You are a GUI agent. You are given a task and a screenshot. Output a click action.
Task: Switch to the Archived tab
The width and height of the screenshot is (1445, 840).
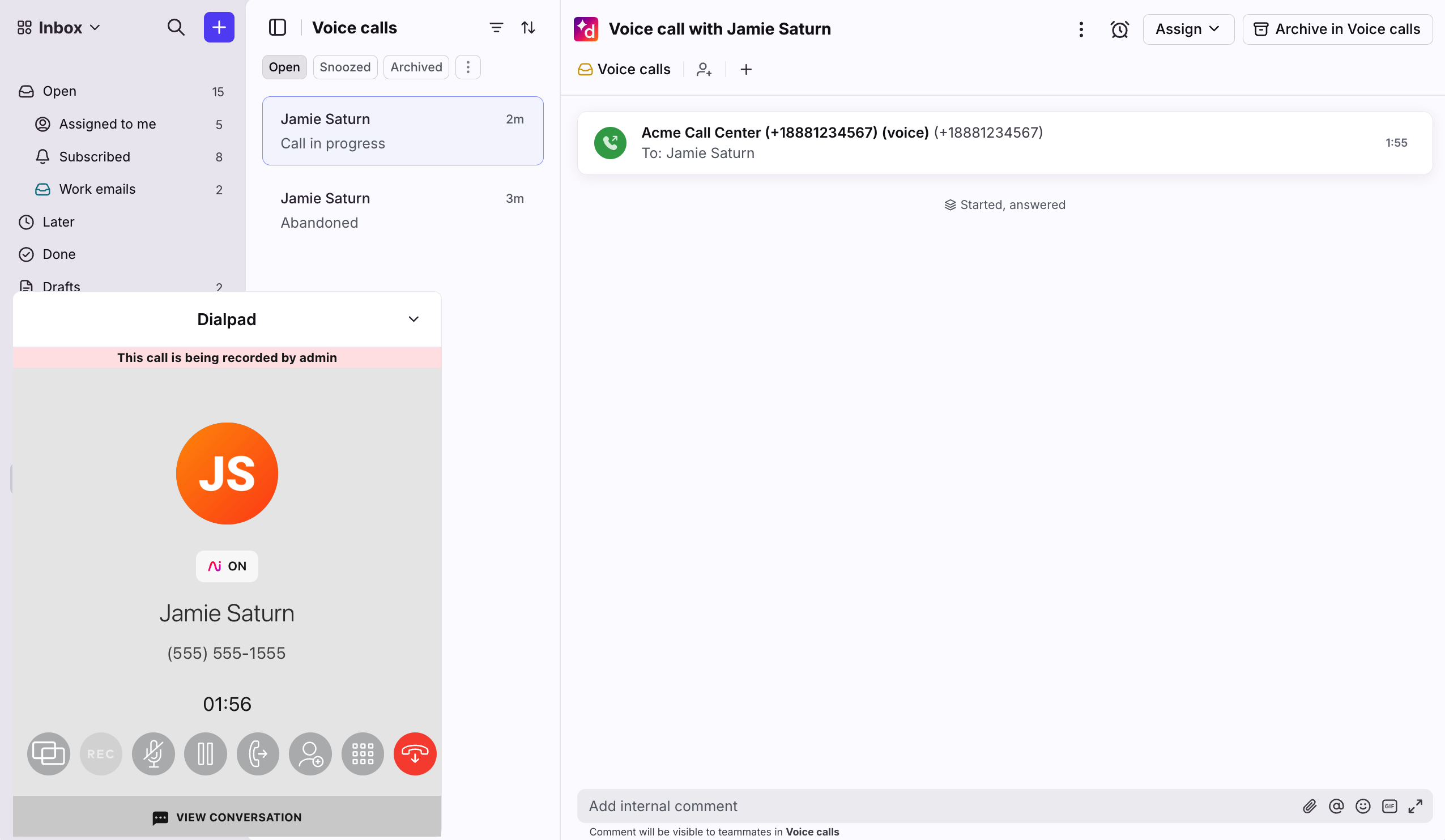pyautogui.click(x=416, y=67)
